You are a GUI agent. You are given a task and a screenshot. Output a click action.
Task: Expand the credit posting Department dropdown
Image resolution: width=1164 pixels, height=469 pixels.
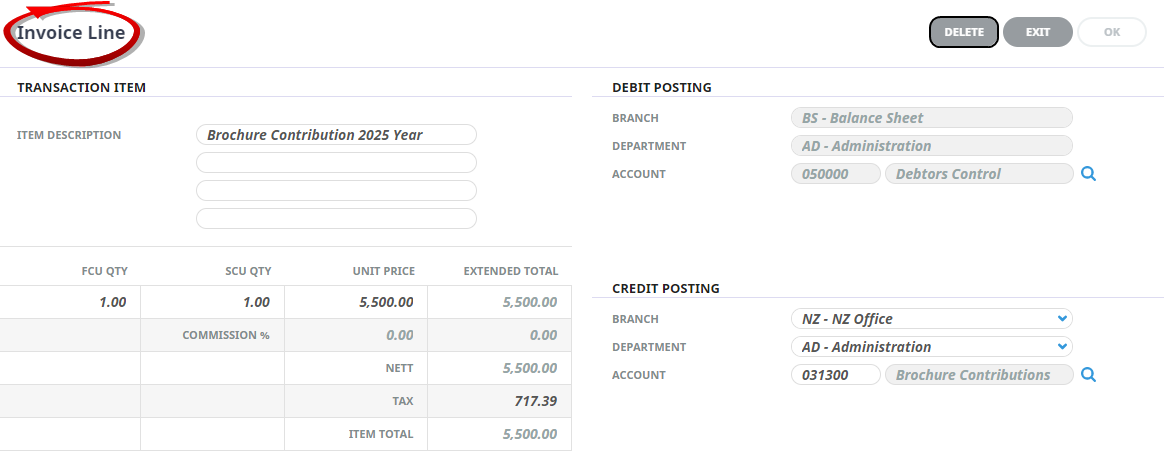[930, 347]
